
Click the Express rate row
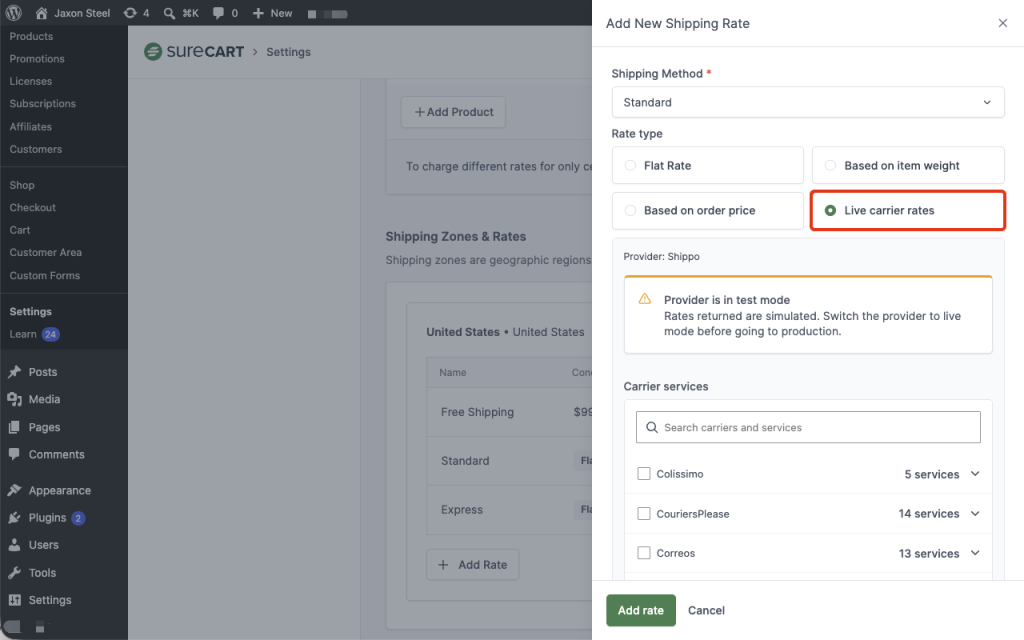coord(509,509)
